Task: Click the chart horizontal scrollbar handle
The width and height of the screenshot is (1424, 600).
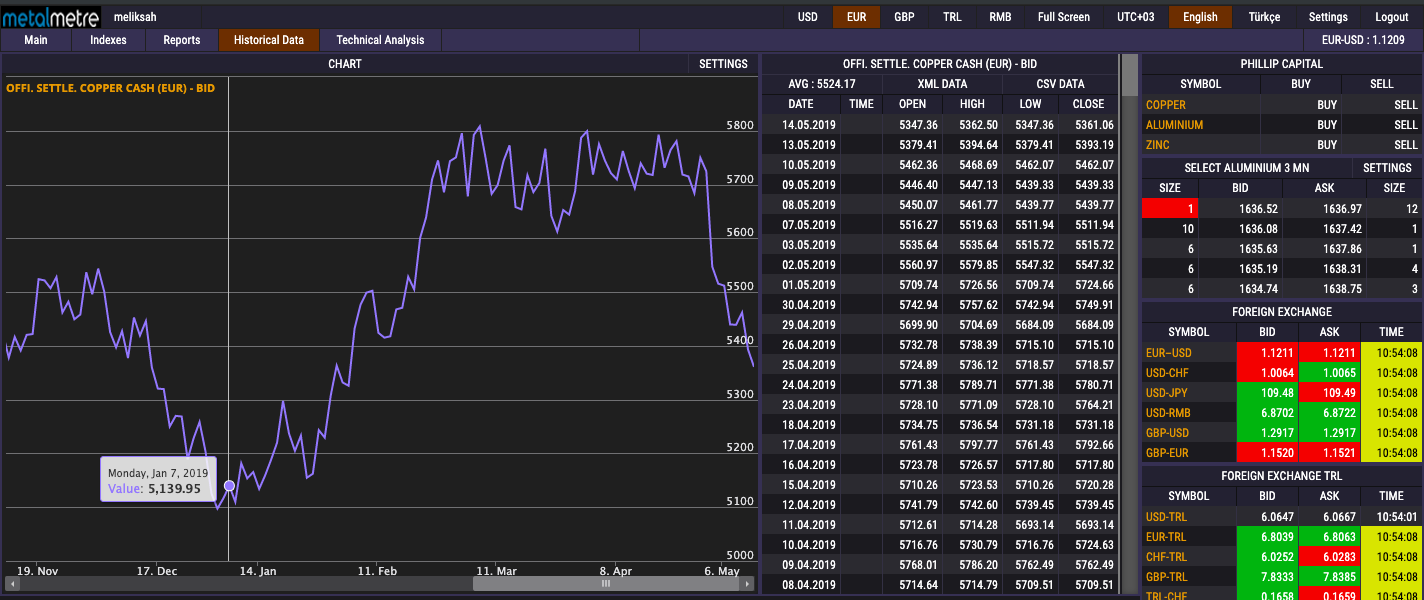Action: tap(605, 584)
